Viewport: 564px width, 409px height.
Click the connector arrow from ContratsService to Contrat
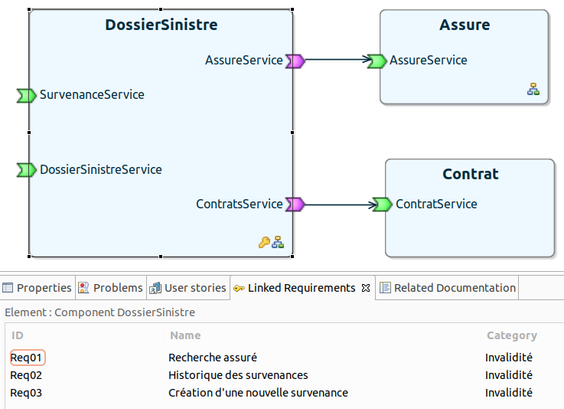pyautogui.click(x=340, y=205)
